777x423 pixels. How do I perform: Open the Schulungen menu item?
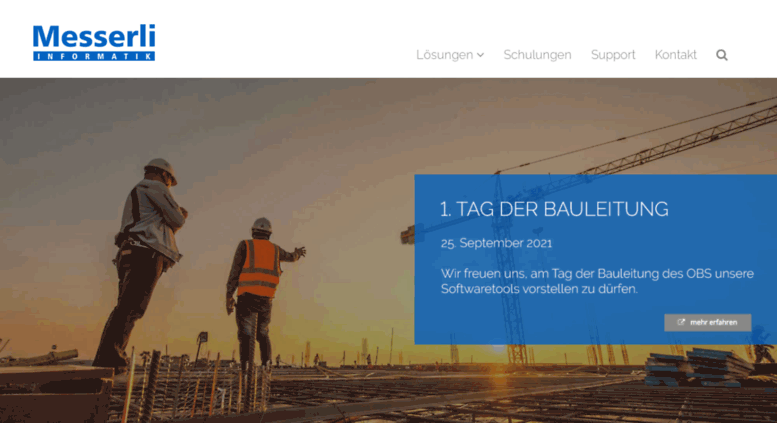click(x=537, y=55)
